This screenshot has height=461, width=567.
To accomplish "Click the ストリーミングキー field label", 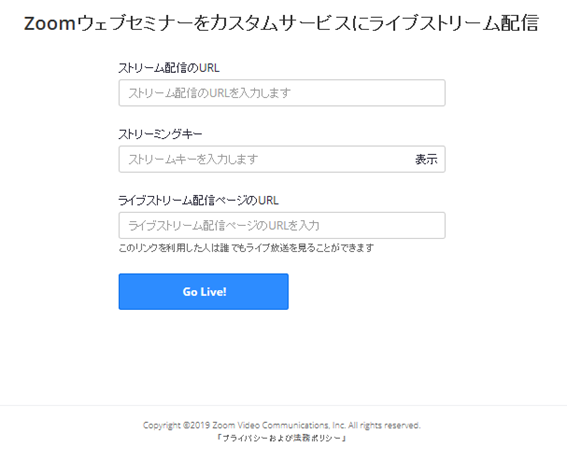I will click(160, 134).
